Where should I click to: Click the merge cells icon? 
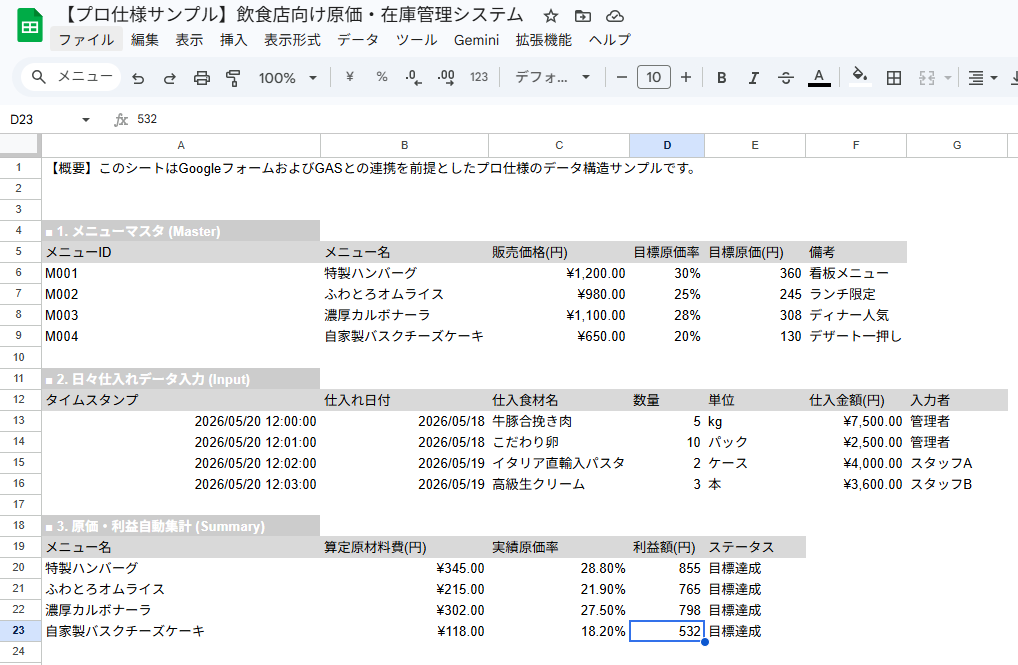point(926,78)
